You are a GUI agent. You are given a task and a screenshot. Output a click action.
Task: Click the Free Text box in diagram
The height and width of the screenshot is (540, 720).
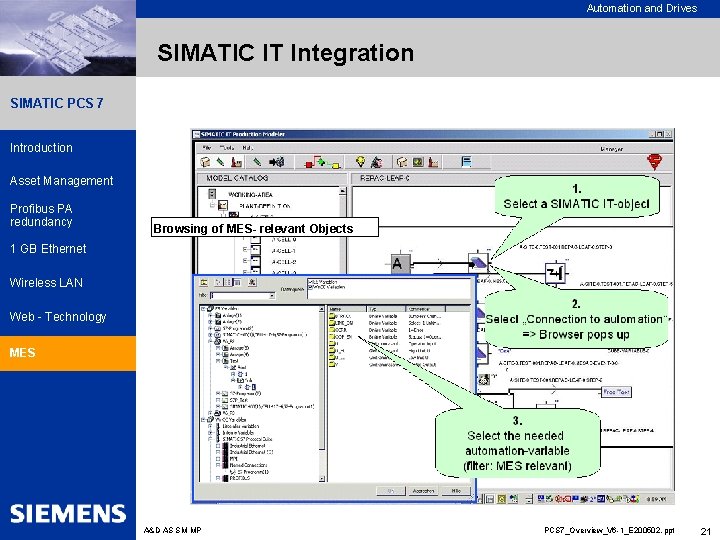616,392
